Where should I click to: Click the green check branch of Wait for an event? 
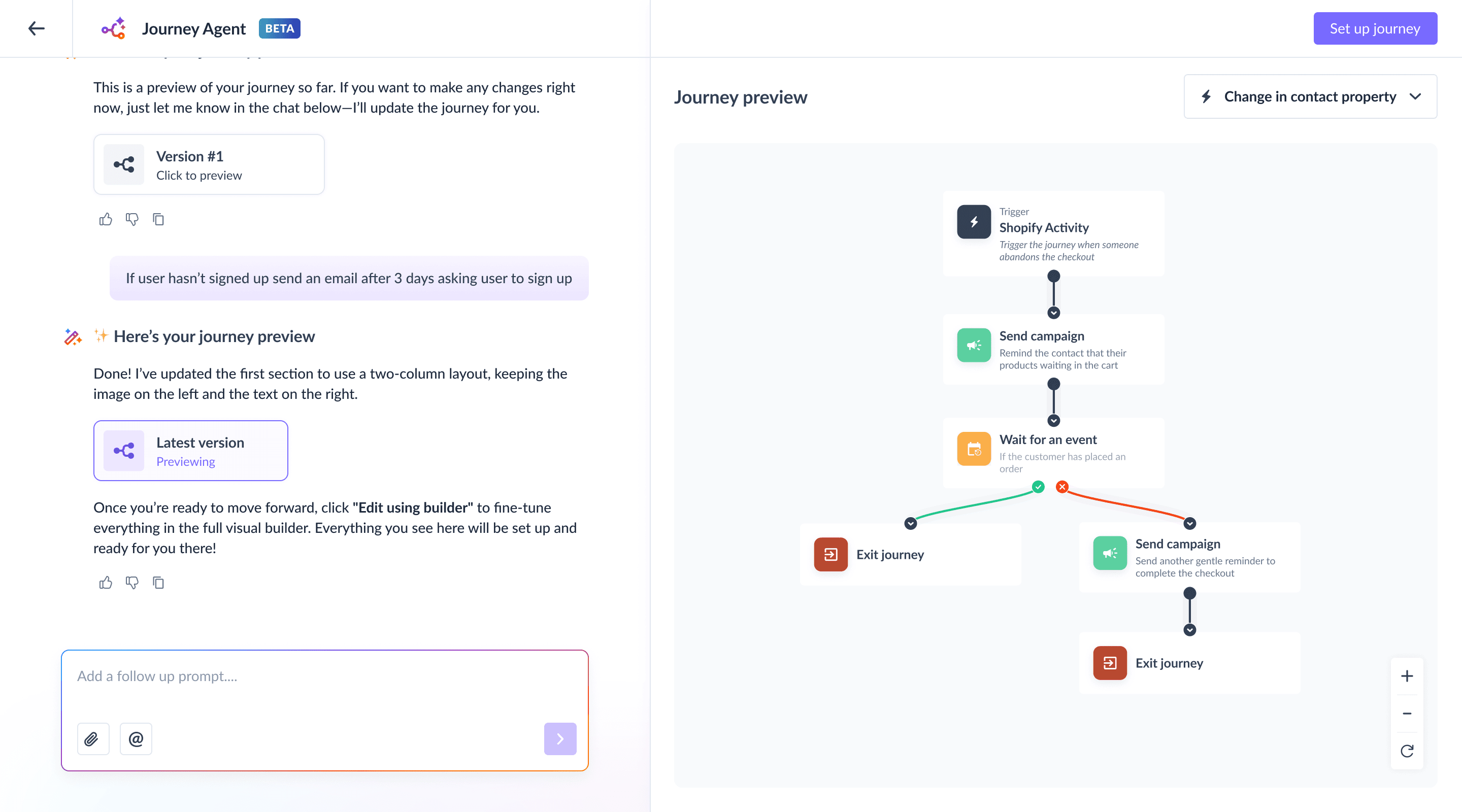click(1038, 487)
